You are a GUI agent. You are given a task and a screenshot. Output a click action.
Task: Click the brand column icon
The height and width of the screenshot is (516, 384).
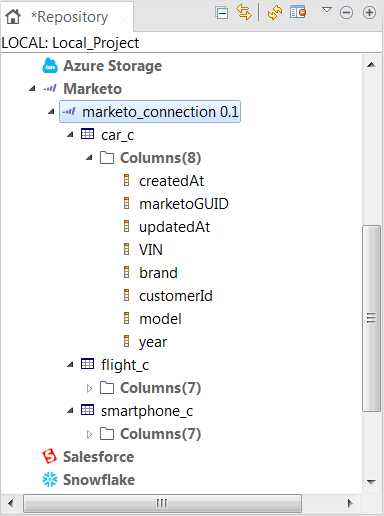pos(126,272)
